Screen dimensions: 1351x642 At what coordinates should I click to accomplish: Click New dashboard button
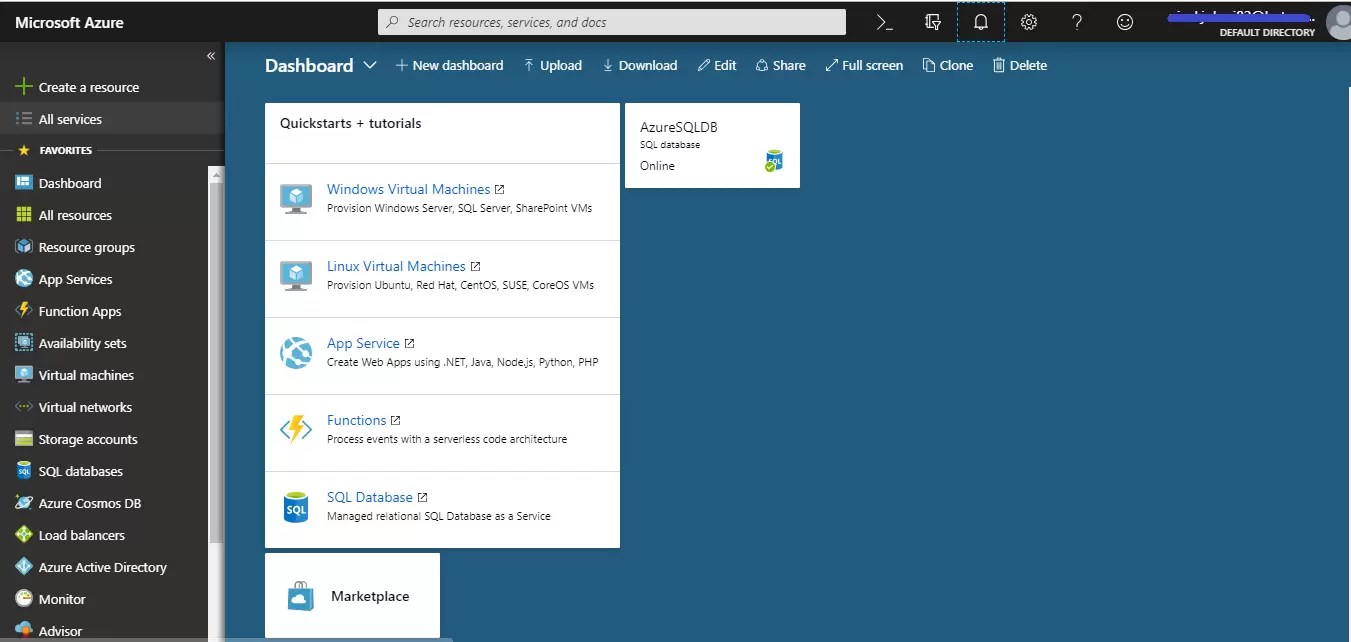click(x=449, y=65)
